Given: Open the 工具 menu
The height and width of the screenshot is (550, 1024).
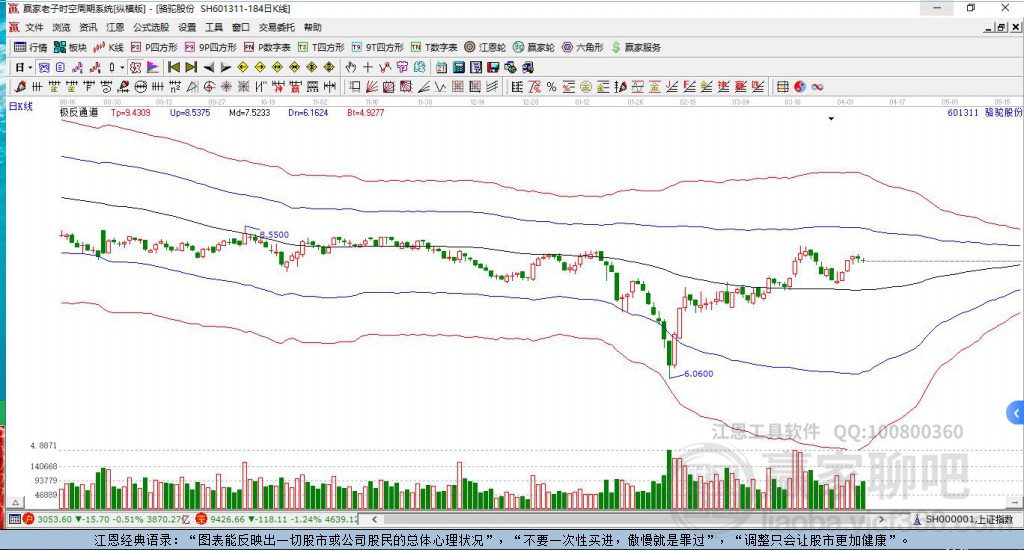Looking at the screenshot, I should [214, 27].
